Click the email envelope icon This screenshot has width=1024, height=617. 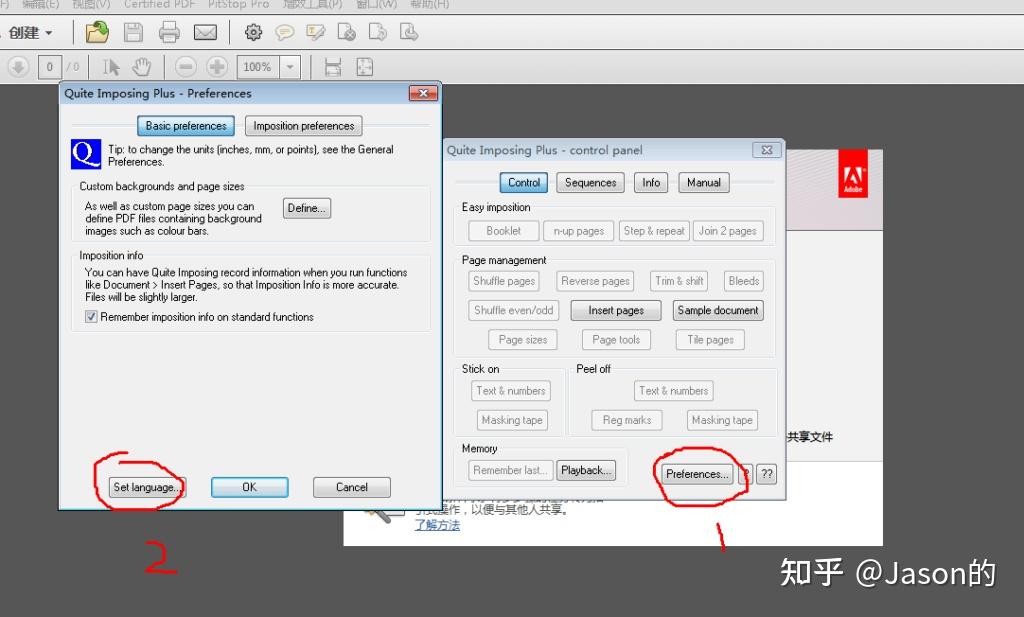pos(205,32)
